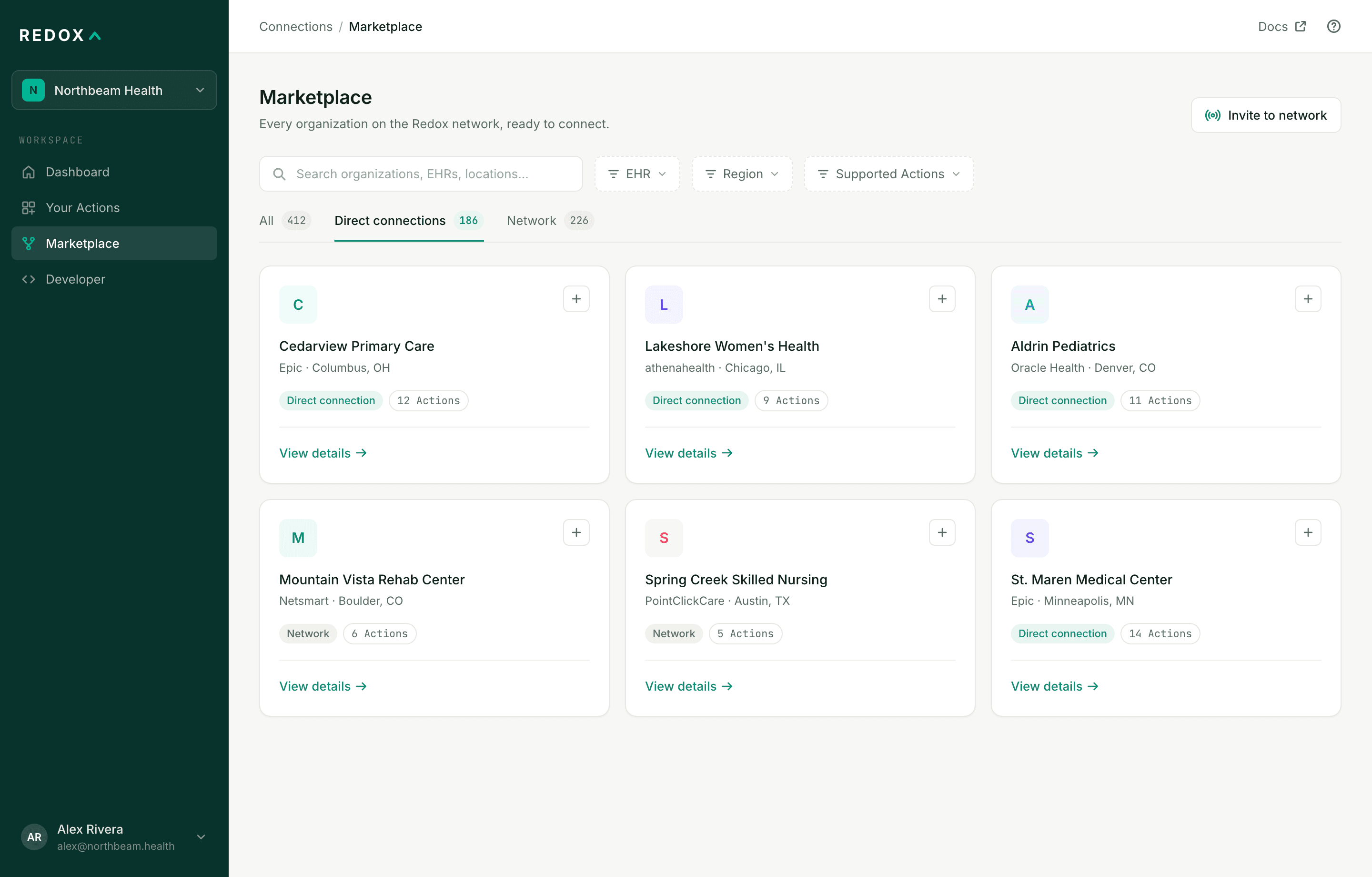Add Spring Creek Skilled Nursing with its plus icon
Screen dimensions: 1372x877
pos(942,532)
